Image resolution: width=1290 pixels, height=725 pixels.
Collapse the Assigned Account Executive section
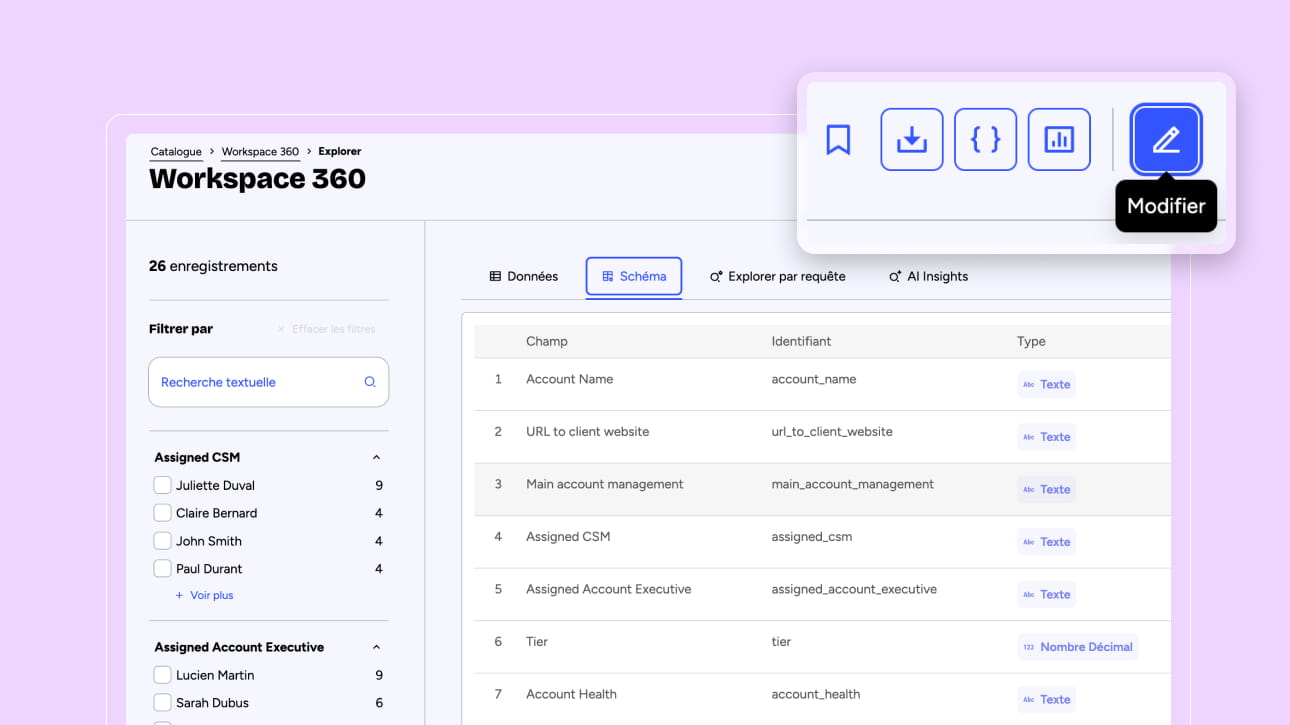pos(376,648)
